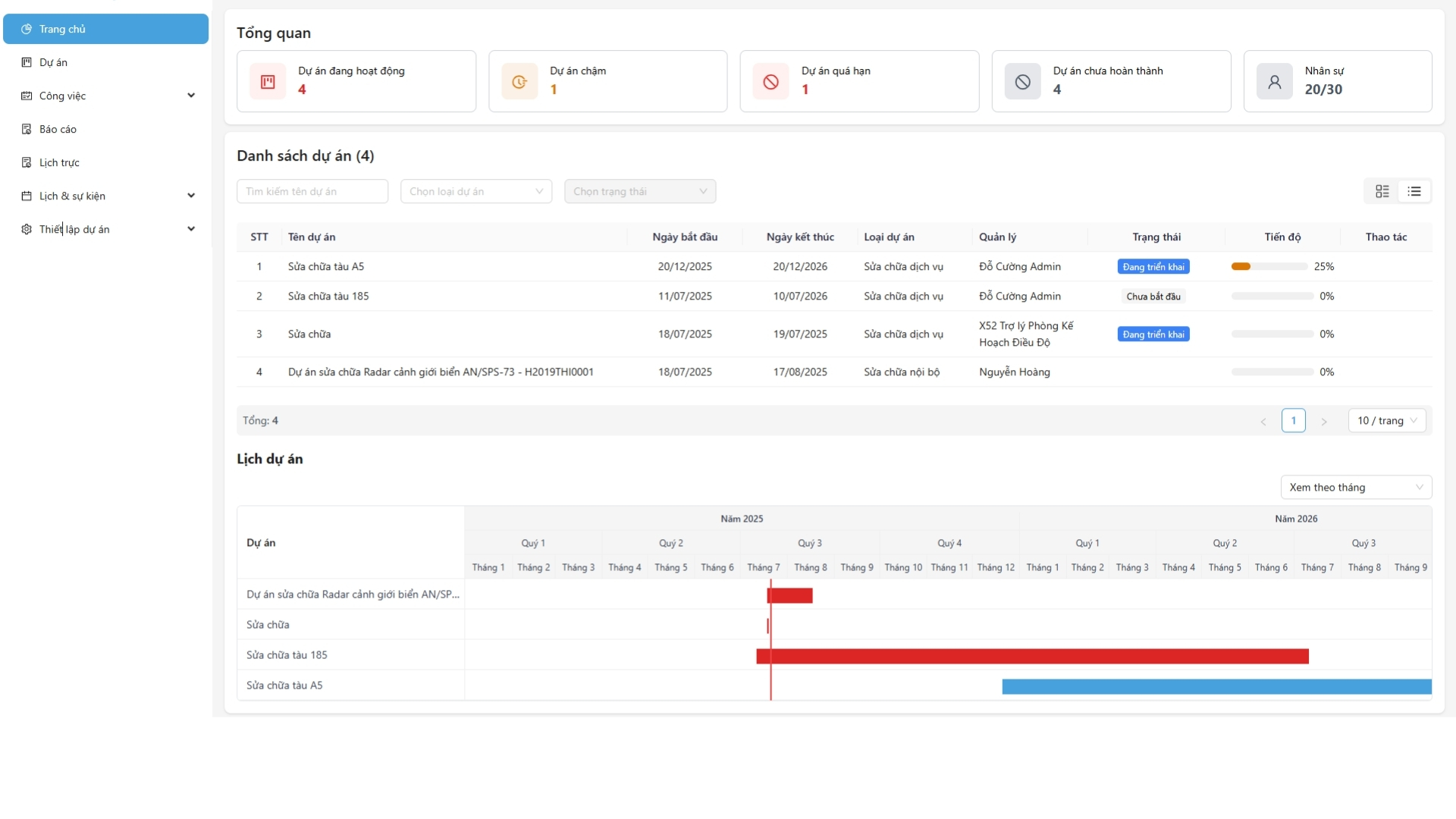Click the Sửa chữa tàu 185 Gantt bar
The image size is (1456, 819).
[1031, 656]
